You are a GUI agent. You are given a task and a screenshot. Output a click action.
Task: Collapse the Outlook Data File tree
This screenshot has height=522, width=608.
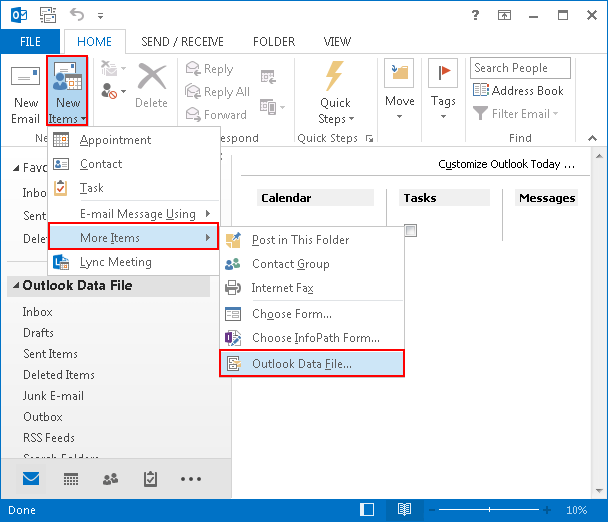click(16, 286)
